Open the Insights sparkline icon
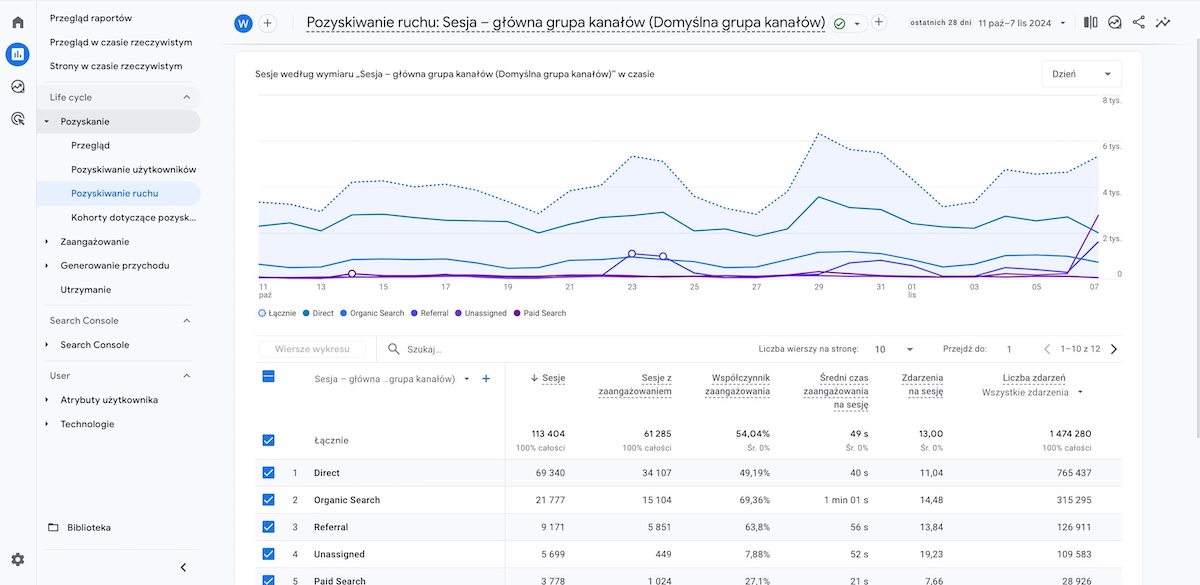 tap(1163, 22)
